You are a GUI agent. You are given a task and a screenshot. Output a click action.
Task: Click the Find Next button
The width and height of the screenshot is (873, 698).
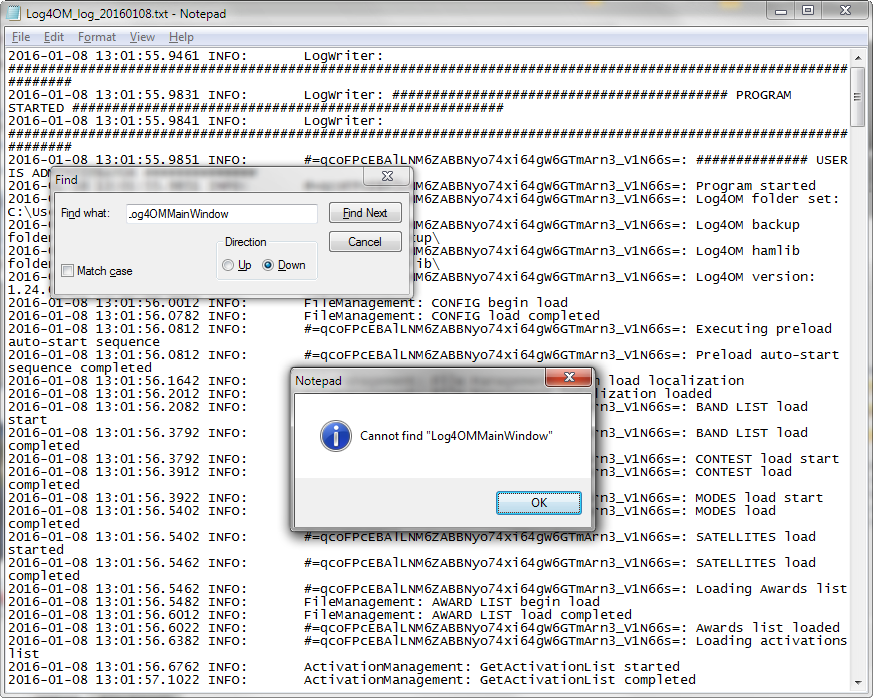click(365, 213)
